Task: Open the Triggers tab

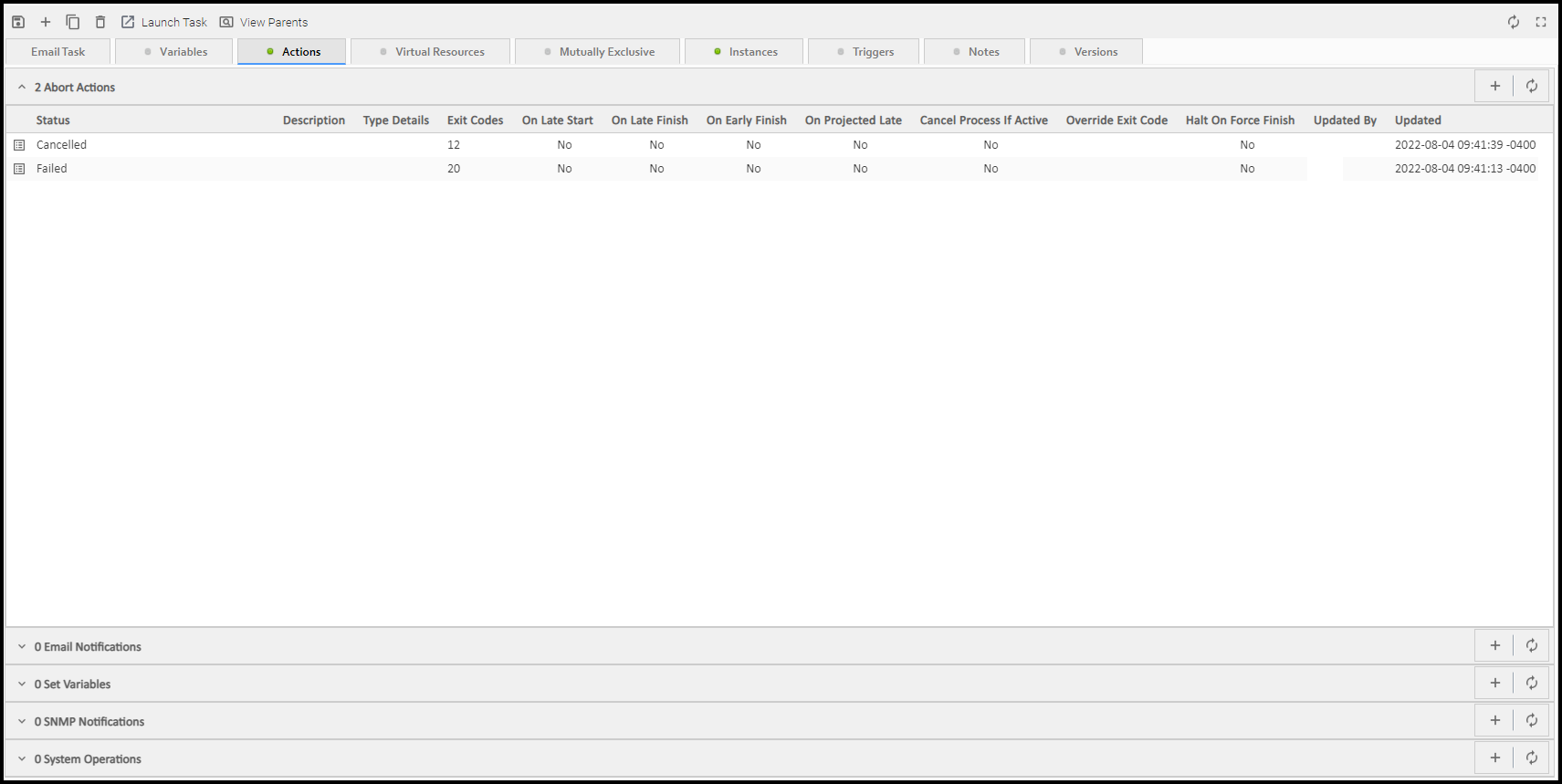Action: pyautogui.click(x=865, y=52)
